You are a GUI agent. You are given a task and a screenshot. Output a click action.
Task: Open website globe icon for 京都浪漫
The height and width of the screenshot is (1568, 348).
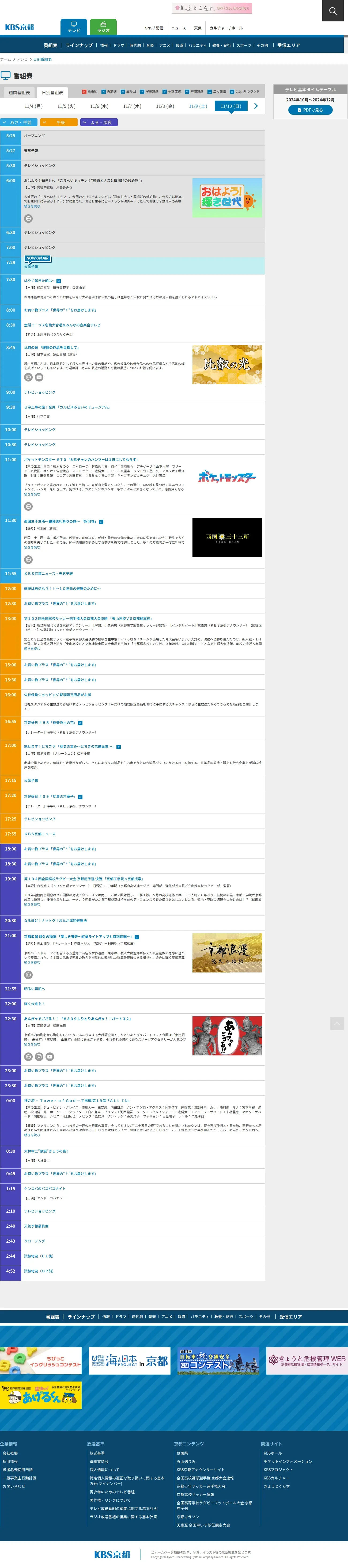tap(28, 975)
